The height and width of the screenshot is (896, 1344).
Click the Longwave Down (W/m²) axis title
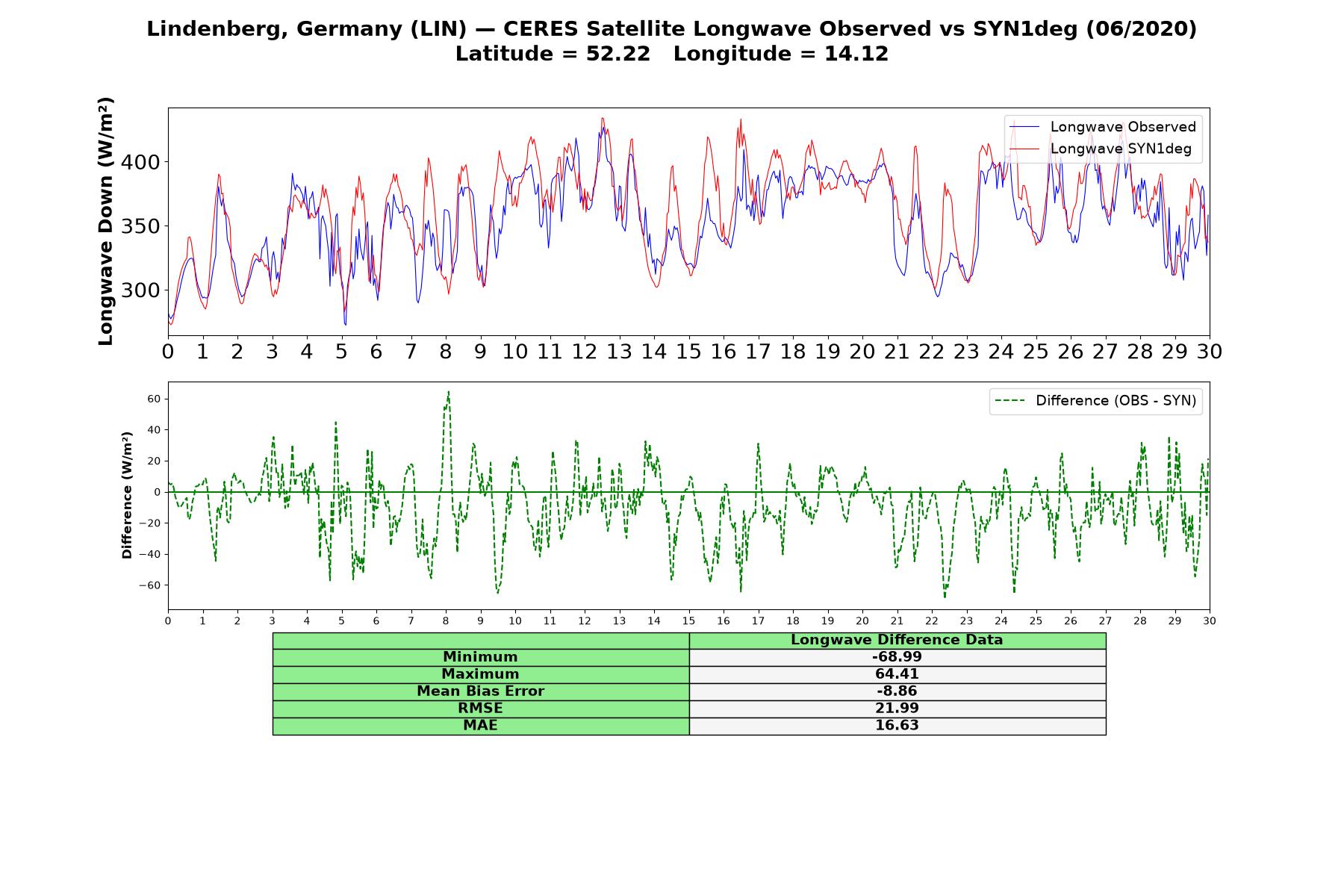point(106,221)
